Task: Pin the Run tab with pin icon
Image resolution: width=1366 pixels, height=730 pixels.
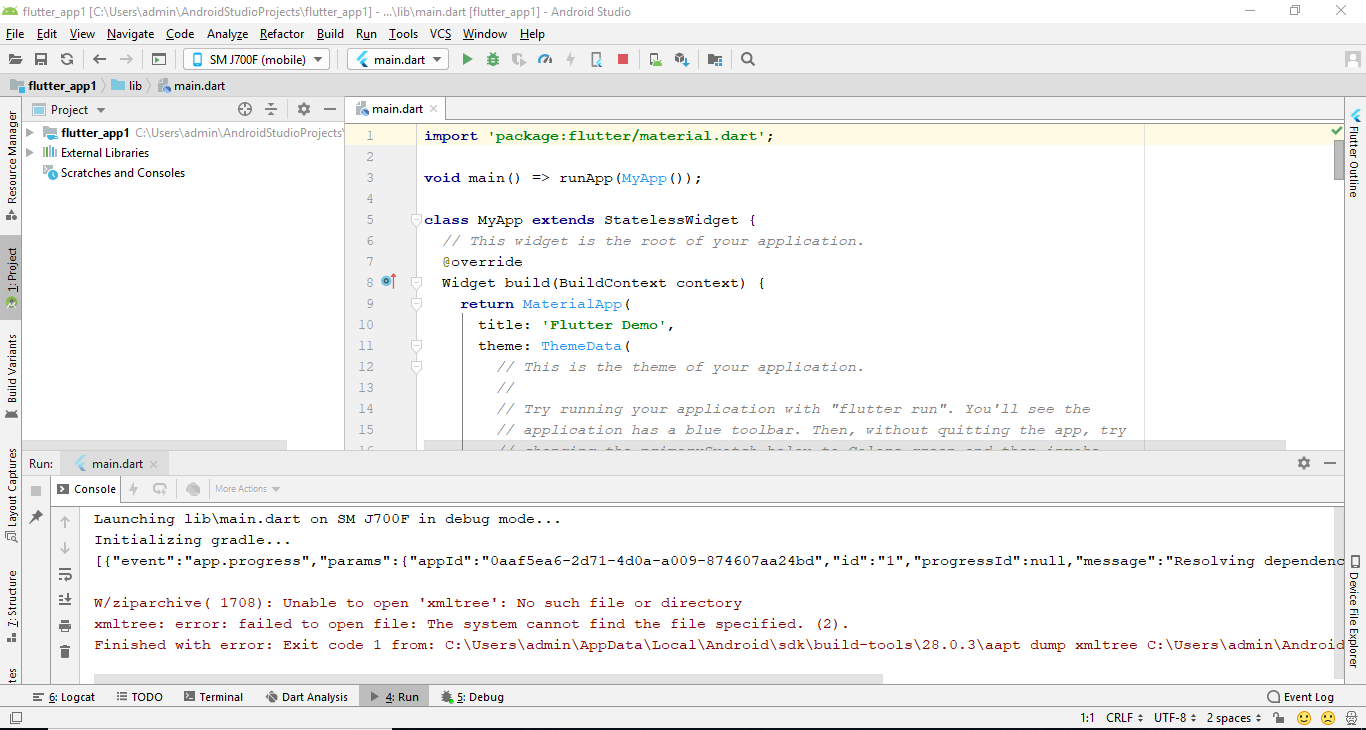Action: [x=35, y=517]
